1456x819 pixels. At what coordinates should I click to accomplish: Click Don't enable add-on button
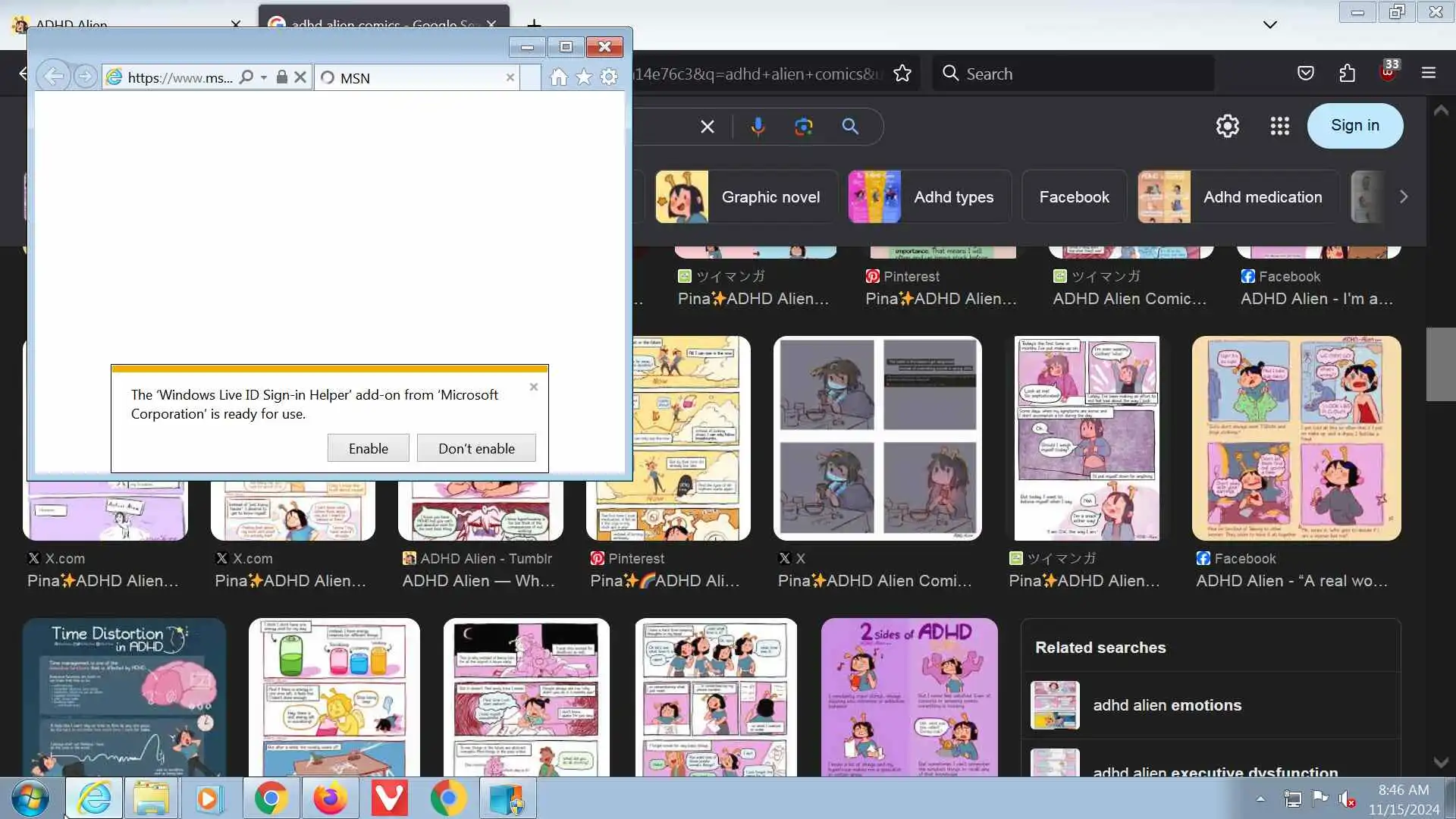click(x=476, y=448)
